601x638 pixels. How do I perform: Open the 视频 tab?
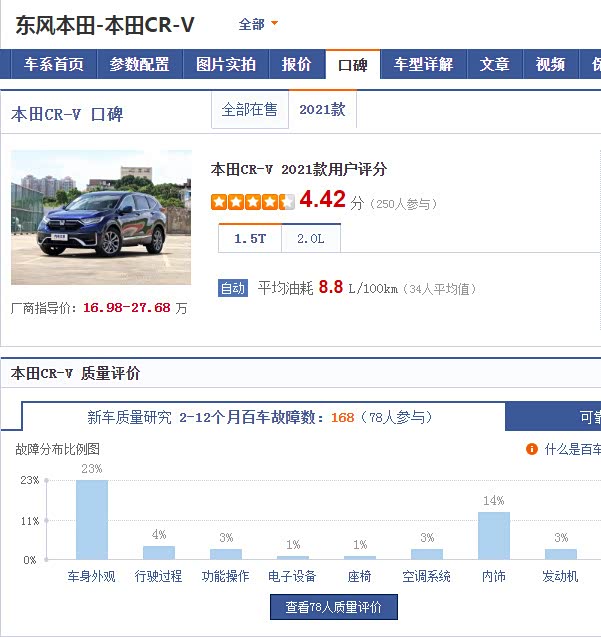(551, 64)
